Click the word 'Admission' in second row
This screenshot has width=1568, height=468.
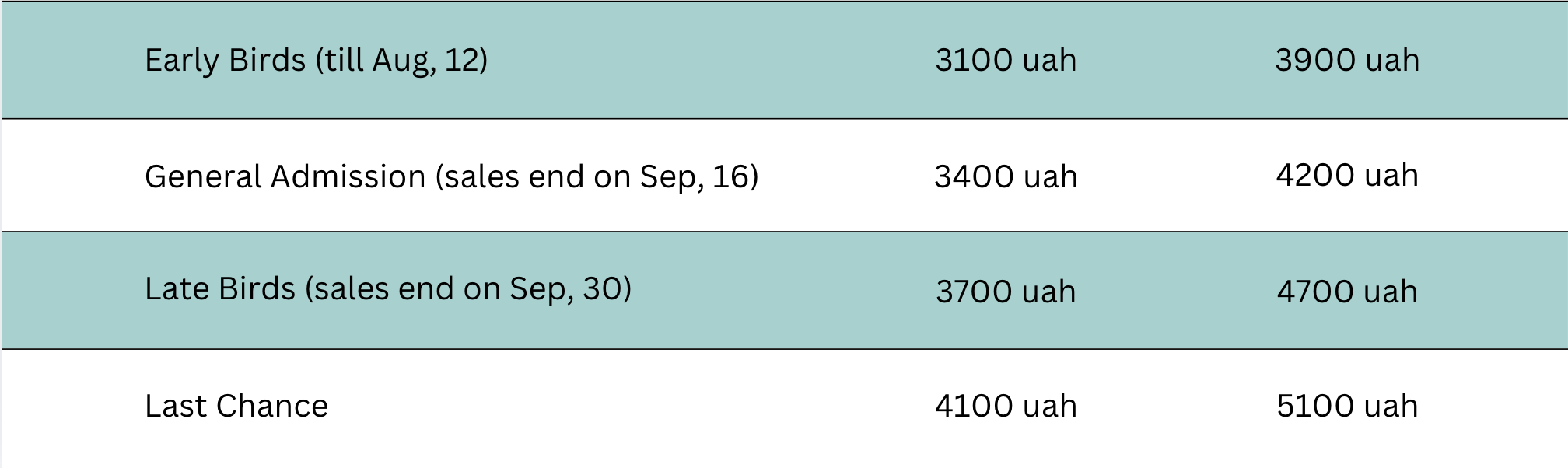348,177
